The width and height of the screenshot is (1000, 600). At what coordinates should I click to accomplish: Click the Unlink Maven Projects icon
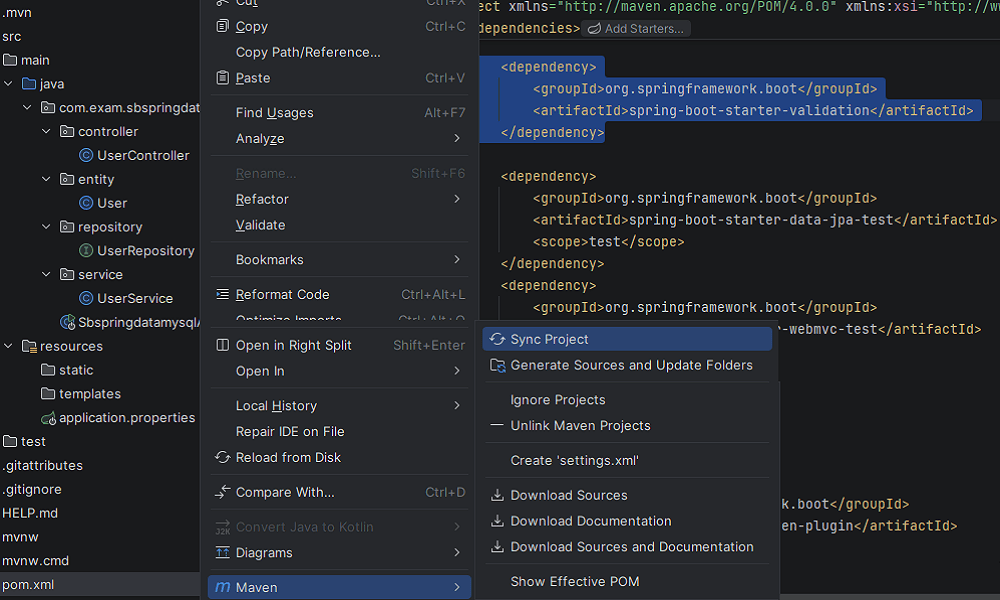[x=497, y=425]
